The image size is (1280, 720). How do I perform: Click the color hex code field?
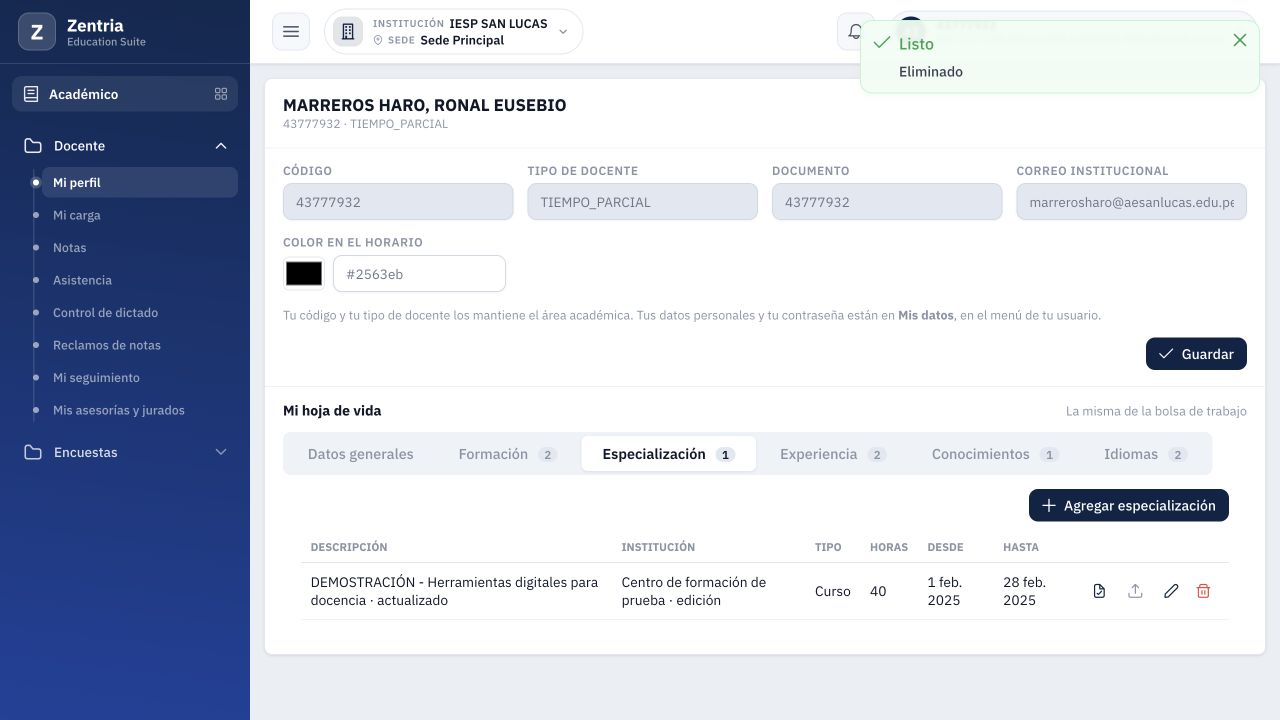pos(419,274)
